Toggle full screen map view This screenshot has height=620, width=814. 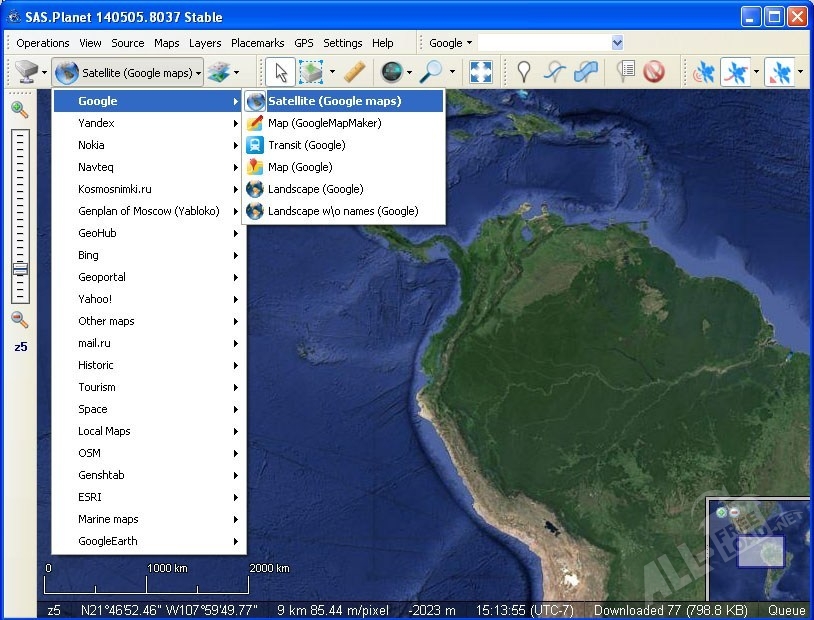tap(481, 72)
